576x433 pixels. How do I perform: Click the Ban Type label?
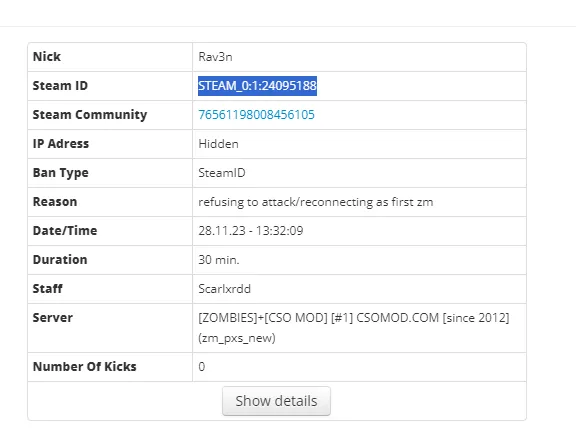point(61,173)
